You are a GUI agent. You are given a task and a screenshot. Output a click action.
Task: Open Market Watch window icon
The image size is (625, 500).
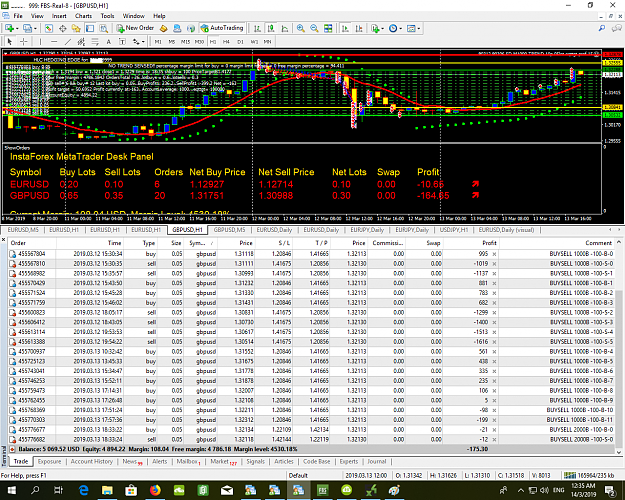coord(49,28)
